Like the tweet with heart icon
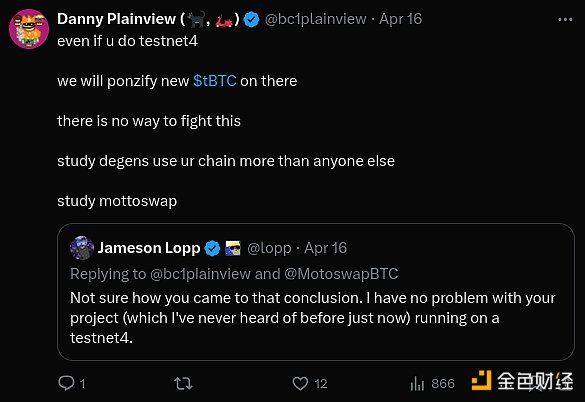 (300, 383)
